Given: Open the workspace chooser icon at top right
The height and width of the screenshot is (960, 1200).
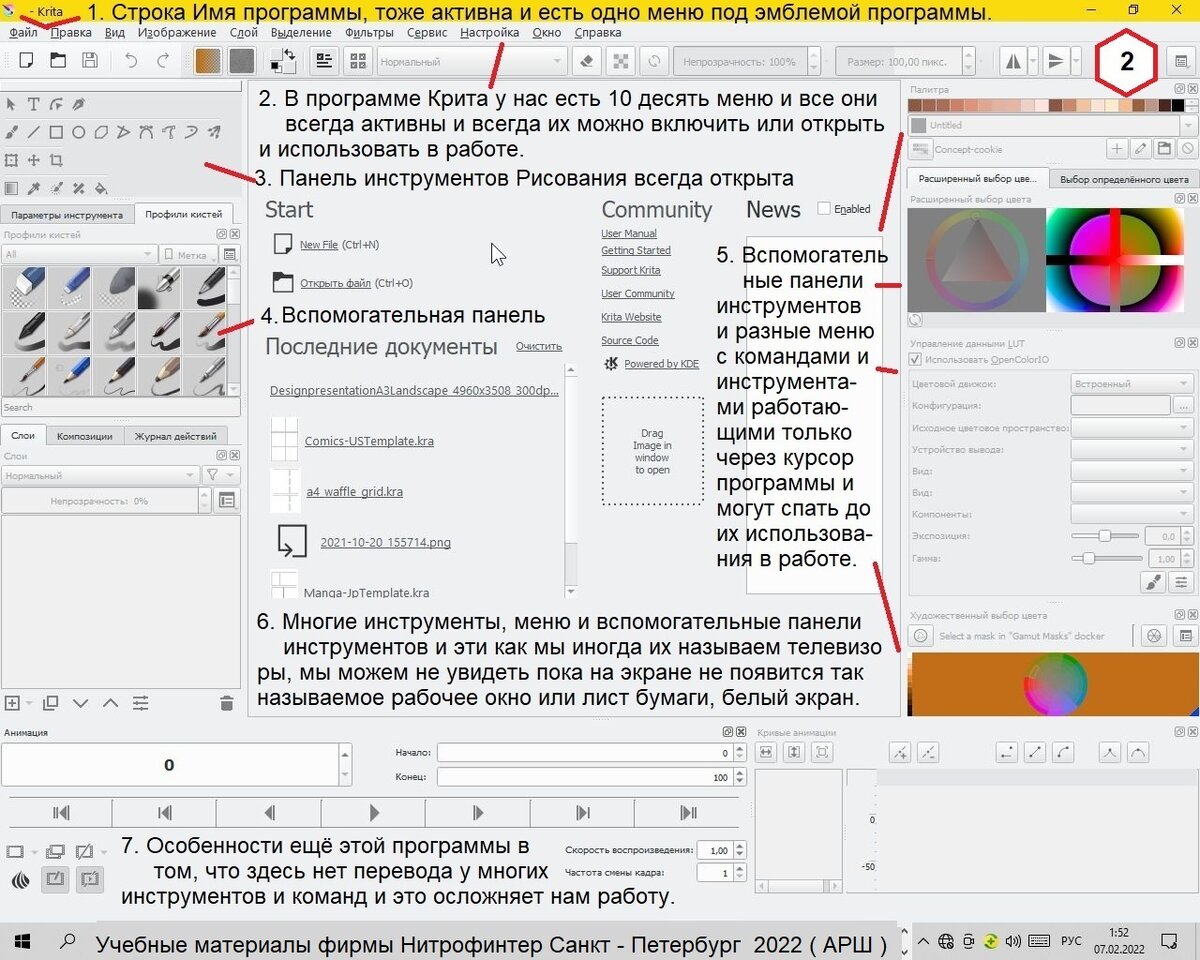Looking at the screenshot, I should coord(1181,61).
